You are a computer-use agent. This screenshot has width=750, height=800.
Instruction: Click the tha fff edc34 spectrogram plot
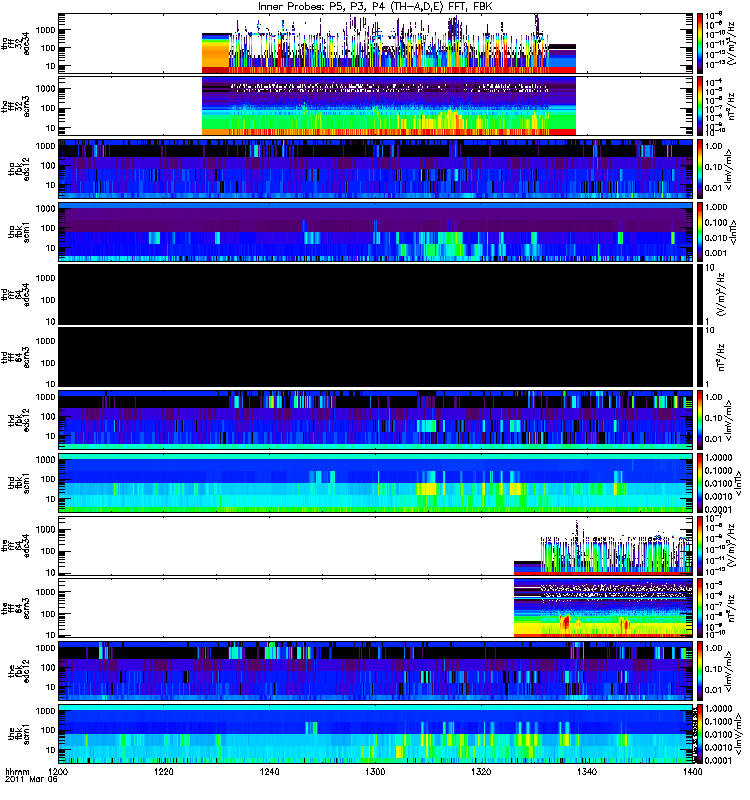[x=375, y=43]
